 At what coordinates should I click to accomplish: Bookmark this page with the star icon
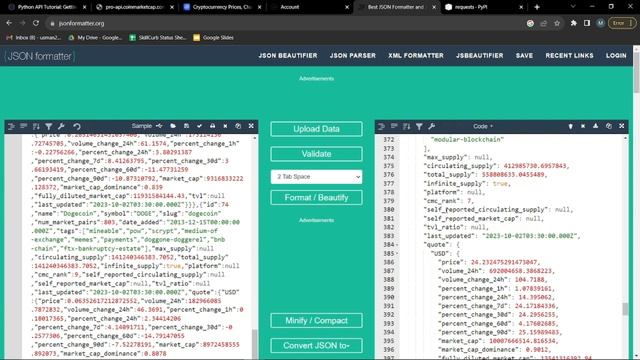[x=557, y=23]
